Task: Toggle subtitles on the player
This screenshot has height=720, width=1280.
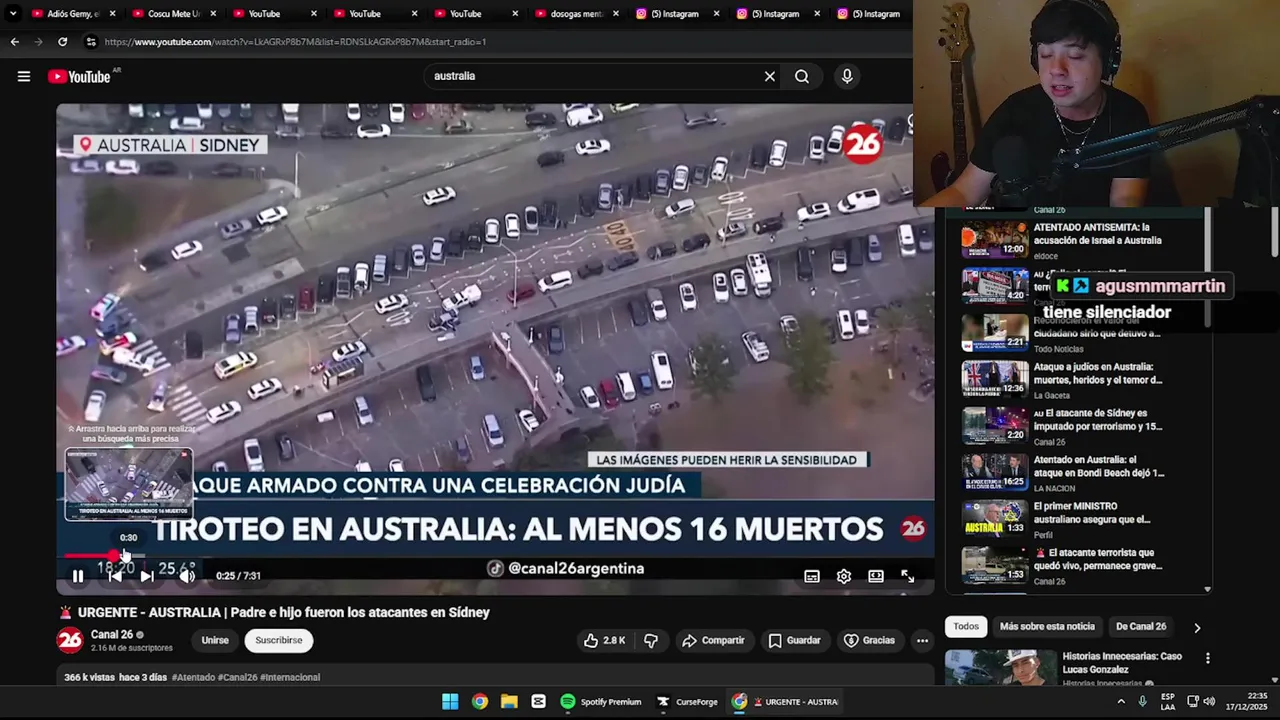Action: point(812,576)
